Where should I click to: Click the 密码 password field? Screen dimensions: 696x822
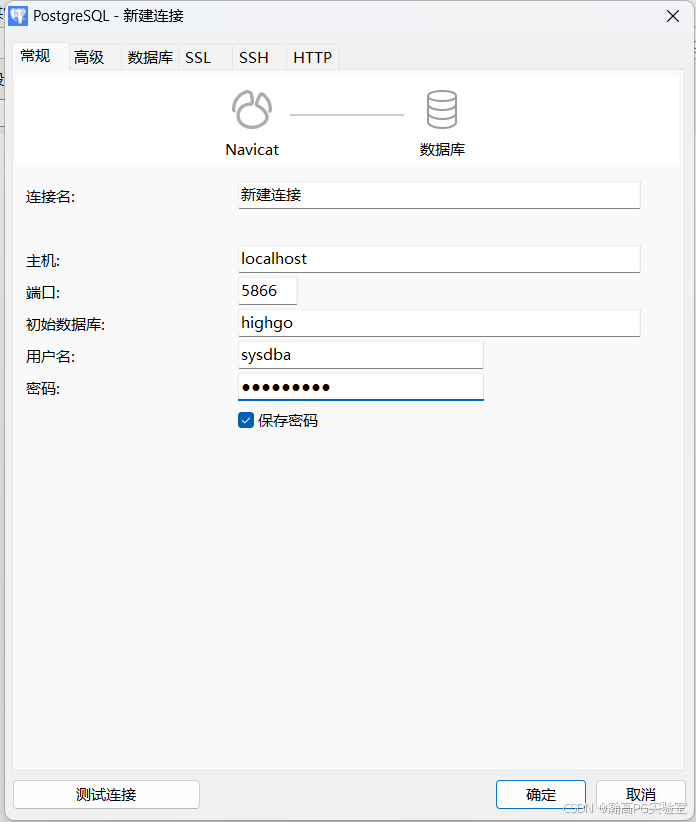[361, 387]
